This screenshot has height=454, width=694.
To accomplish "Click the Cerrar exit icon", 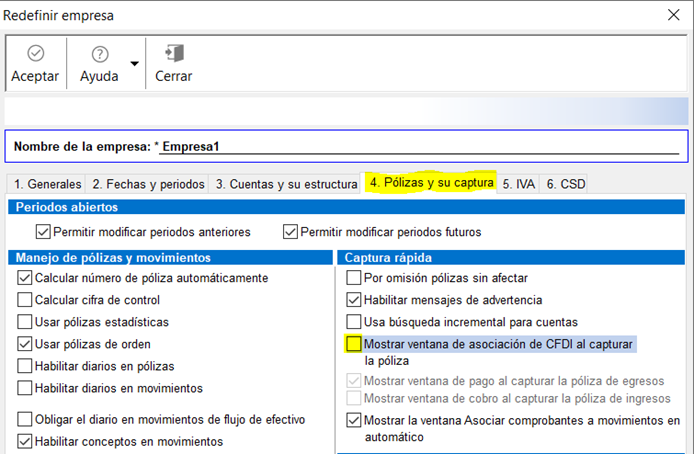I will [173, 54].
